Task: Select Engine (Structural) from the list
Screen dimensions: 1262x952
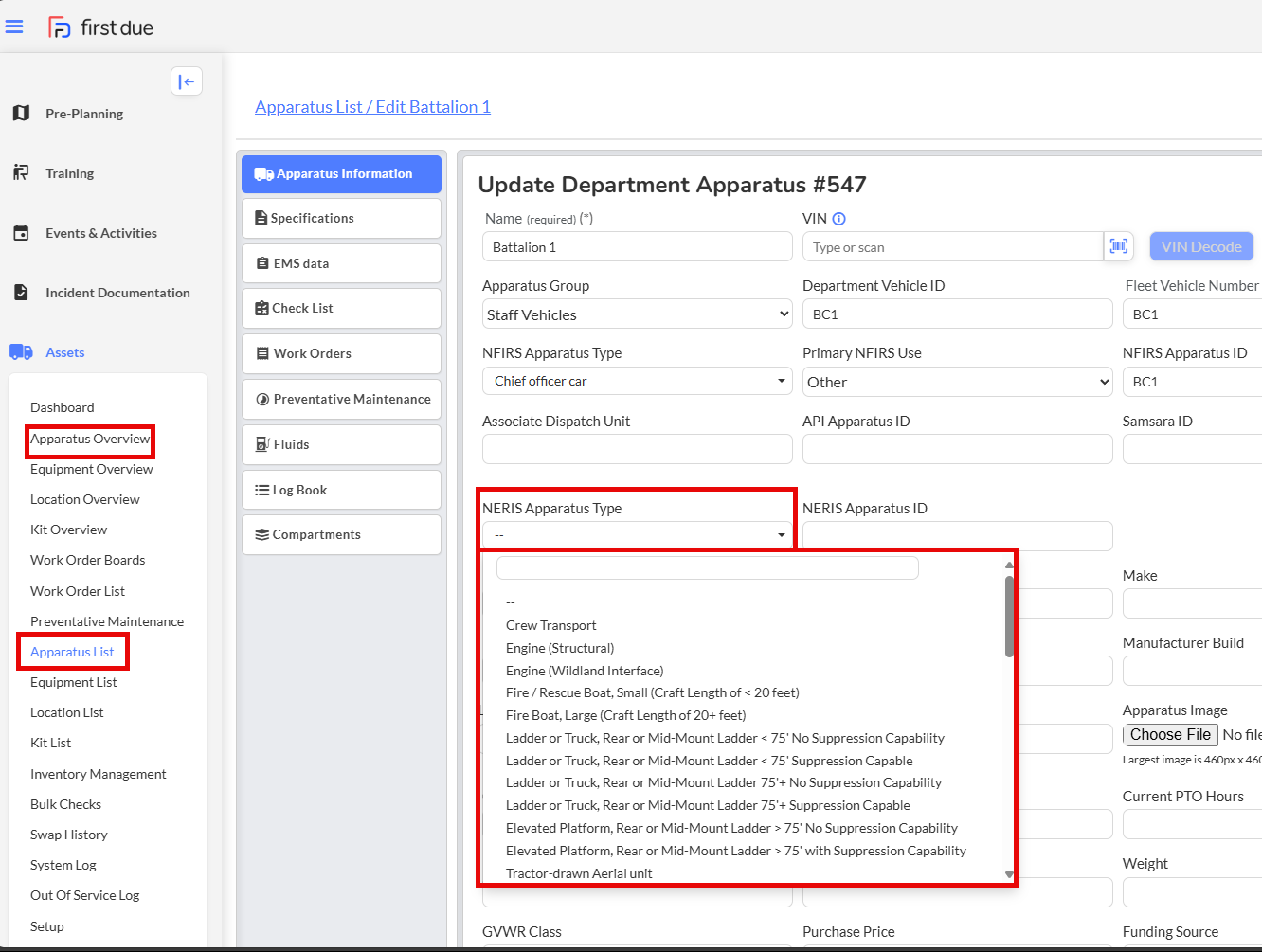Action: [x=560, y=648]
